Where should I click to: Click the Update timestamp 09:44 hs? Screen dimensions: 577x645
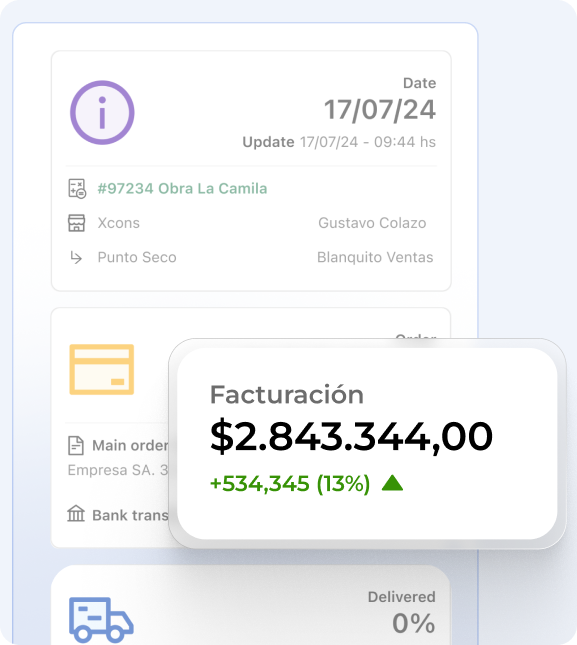[405, 142]
